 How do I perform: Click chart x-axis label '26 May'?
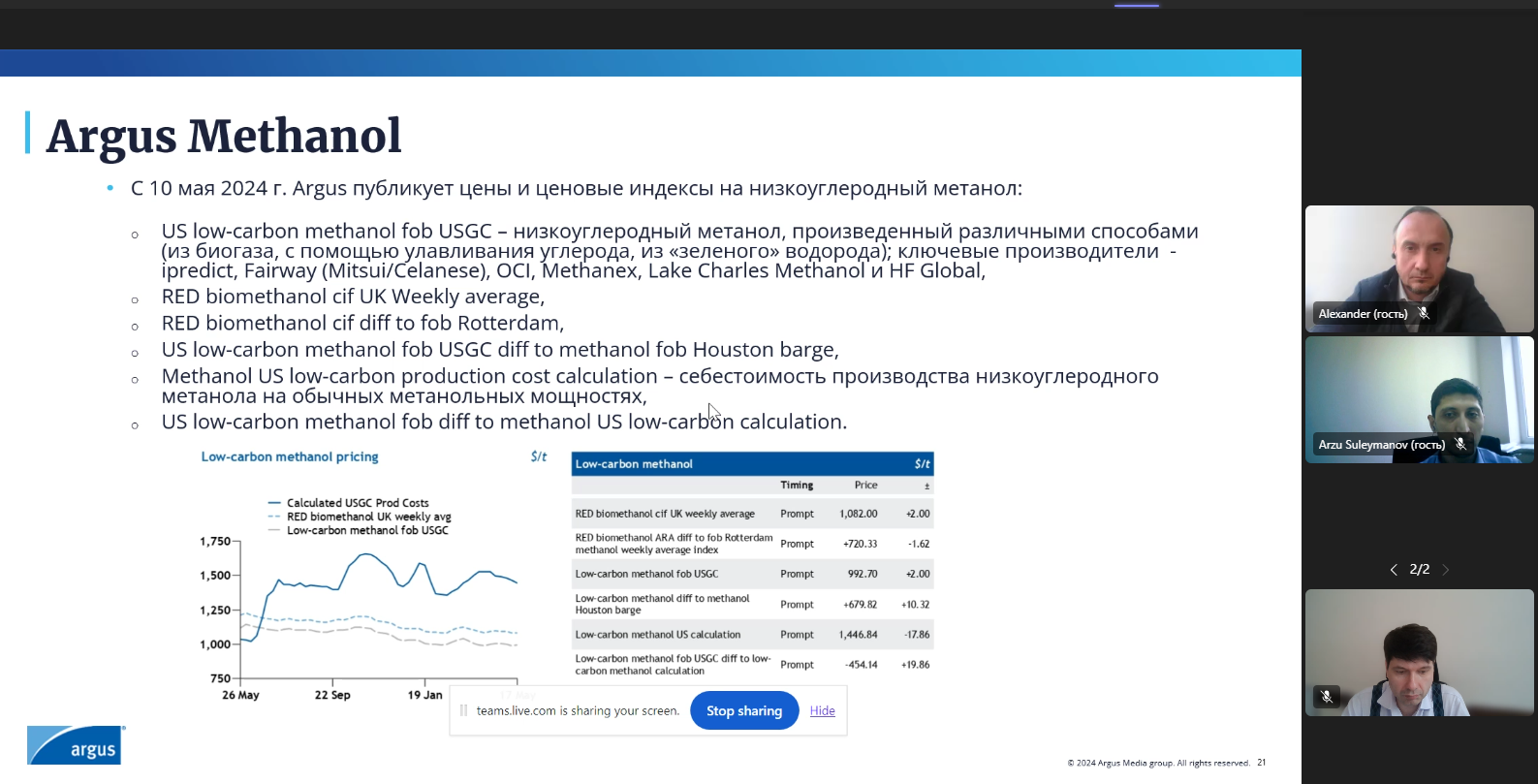click(x=240, y=695)
